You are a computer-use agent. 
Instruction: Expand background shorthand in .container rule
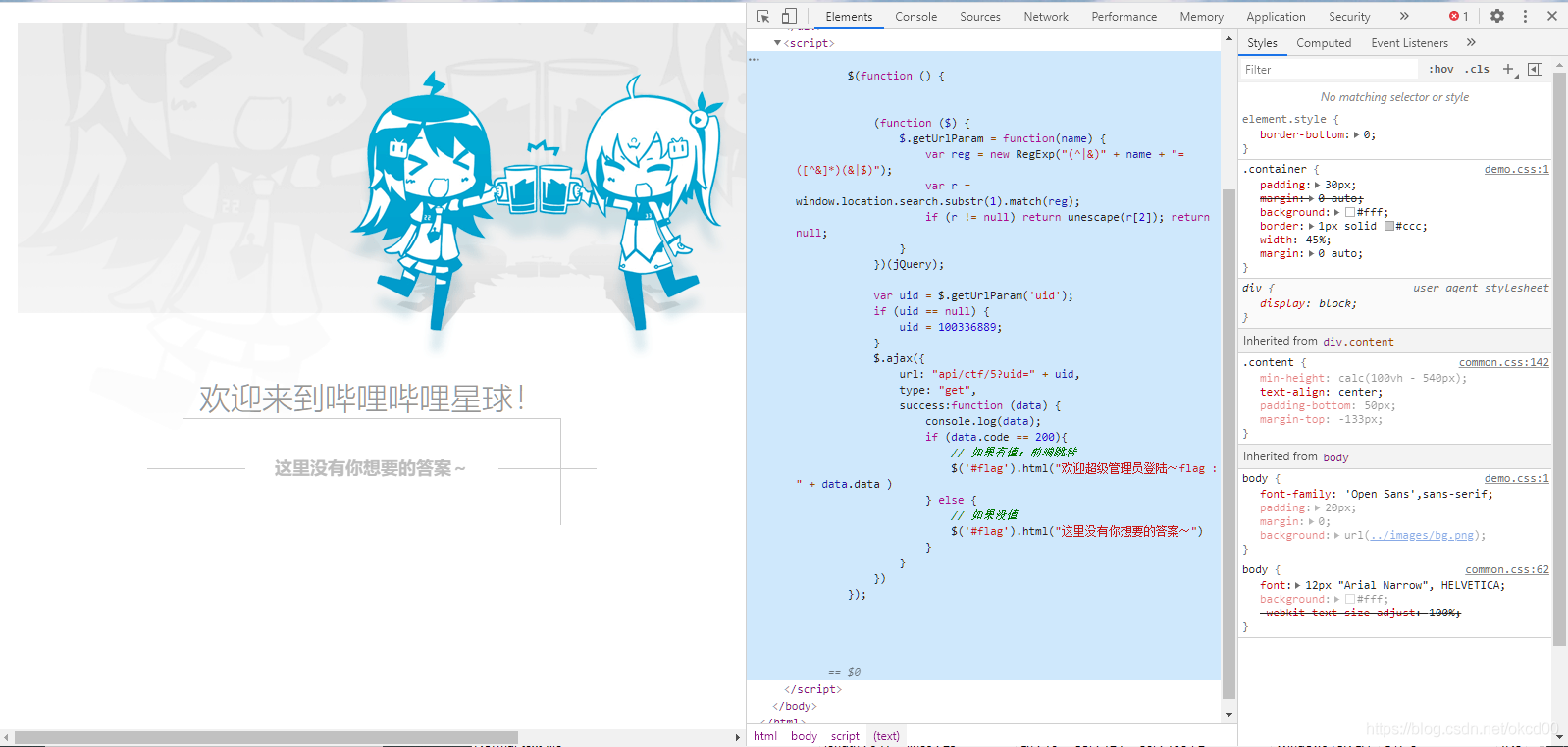pos(1337,212)
